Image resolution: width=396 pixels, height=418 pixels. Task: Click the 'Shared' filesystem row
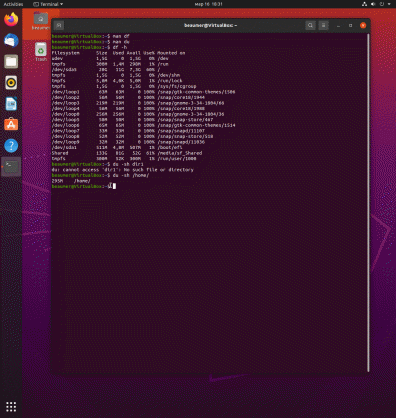(x=127, y=153)
